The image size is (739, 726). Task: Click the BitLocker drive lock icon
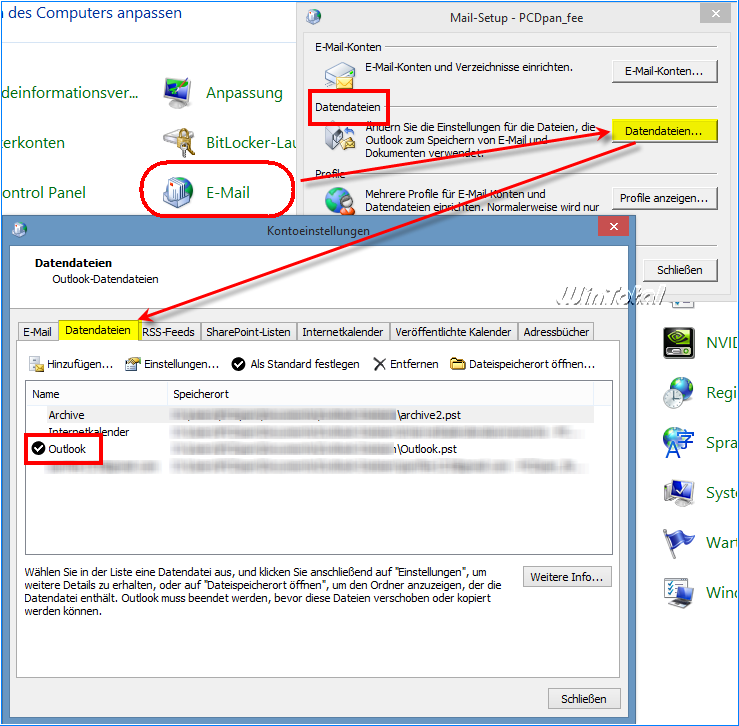click(180, 142)
